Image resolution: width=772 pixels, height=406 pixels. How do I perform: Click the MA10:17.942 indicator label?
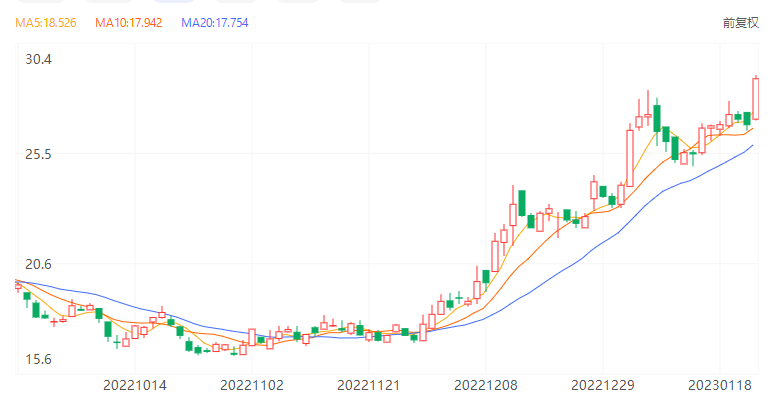[x=129, y=23]
